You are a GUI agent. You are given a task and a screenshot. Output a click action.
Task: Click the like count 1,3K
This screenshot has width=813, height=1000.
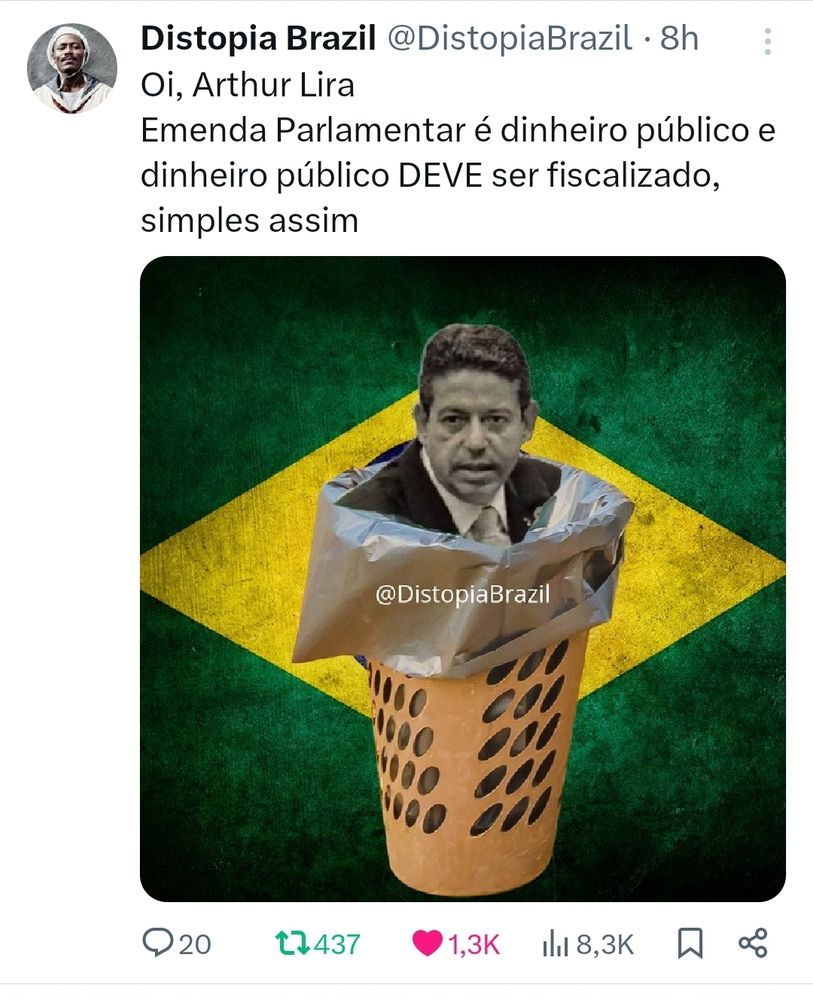tap(474, 945)
